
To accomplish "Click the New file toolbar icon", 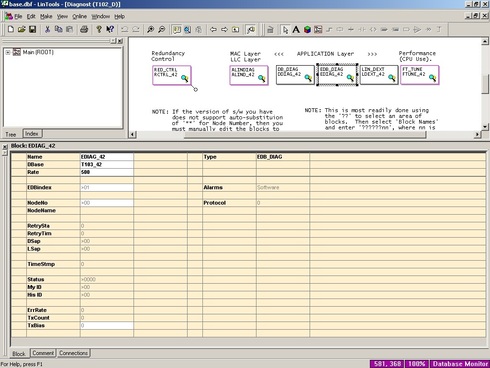I will (11, 29).
